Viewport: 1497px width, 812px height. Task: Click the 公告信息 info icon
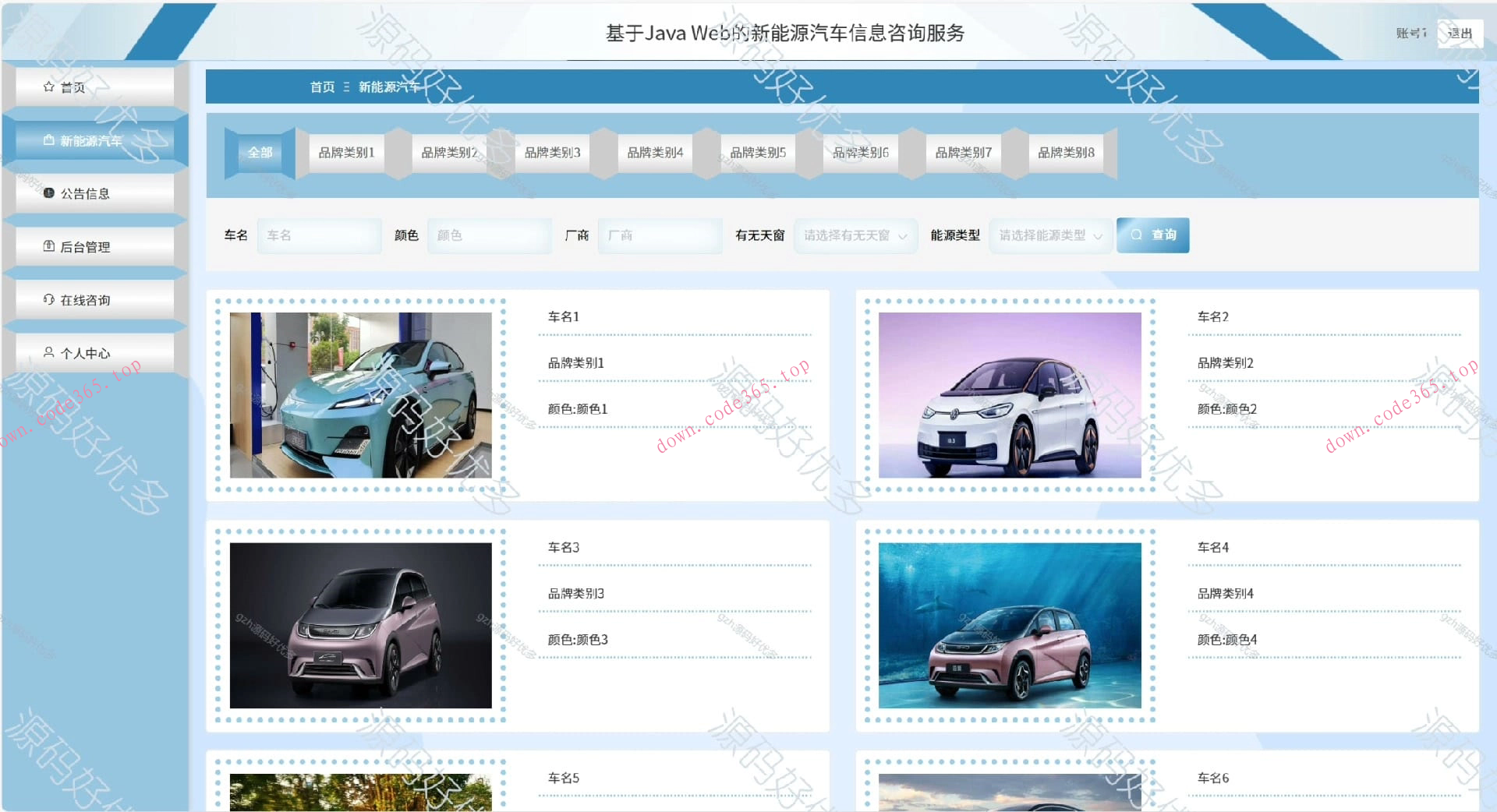(x=48, y=193)
